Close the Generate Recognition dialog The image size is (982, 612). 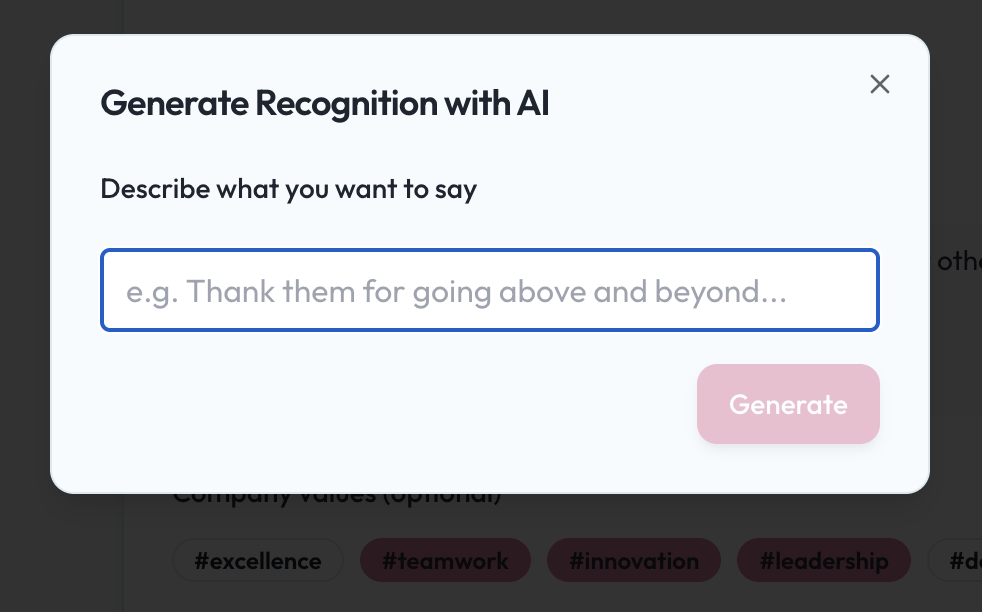tap(879, 84)
